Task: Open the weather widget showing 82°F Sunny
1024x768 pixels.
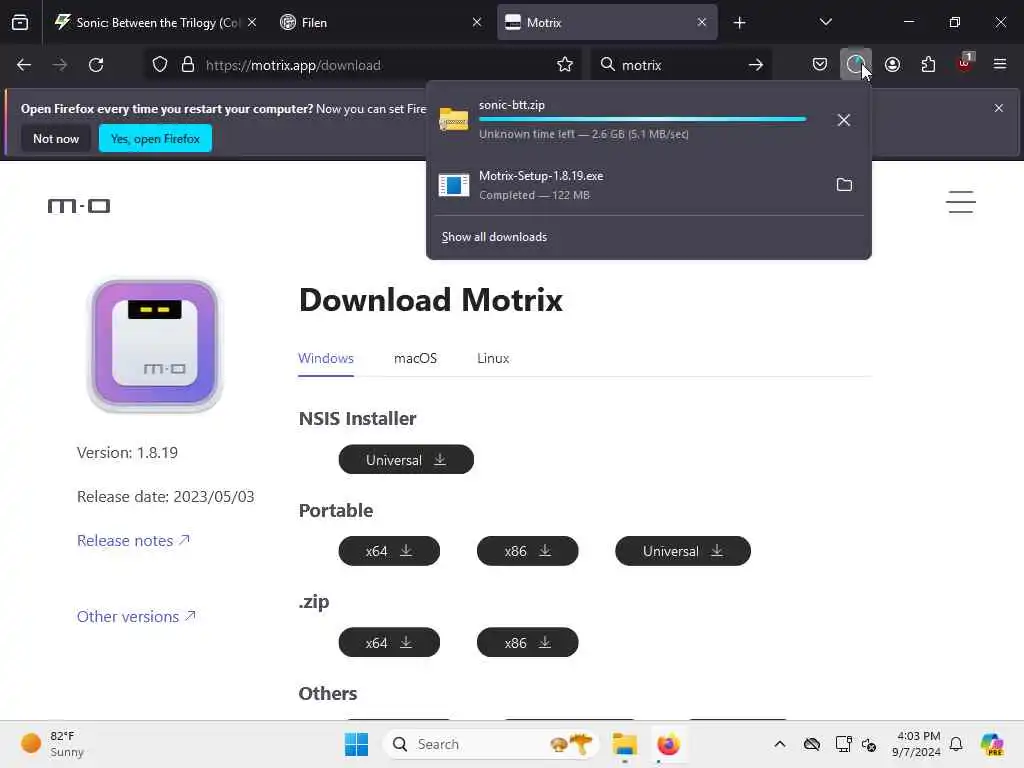Action: tap(53, 744)
